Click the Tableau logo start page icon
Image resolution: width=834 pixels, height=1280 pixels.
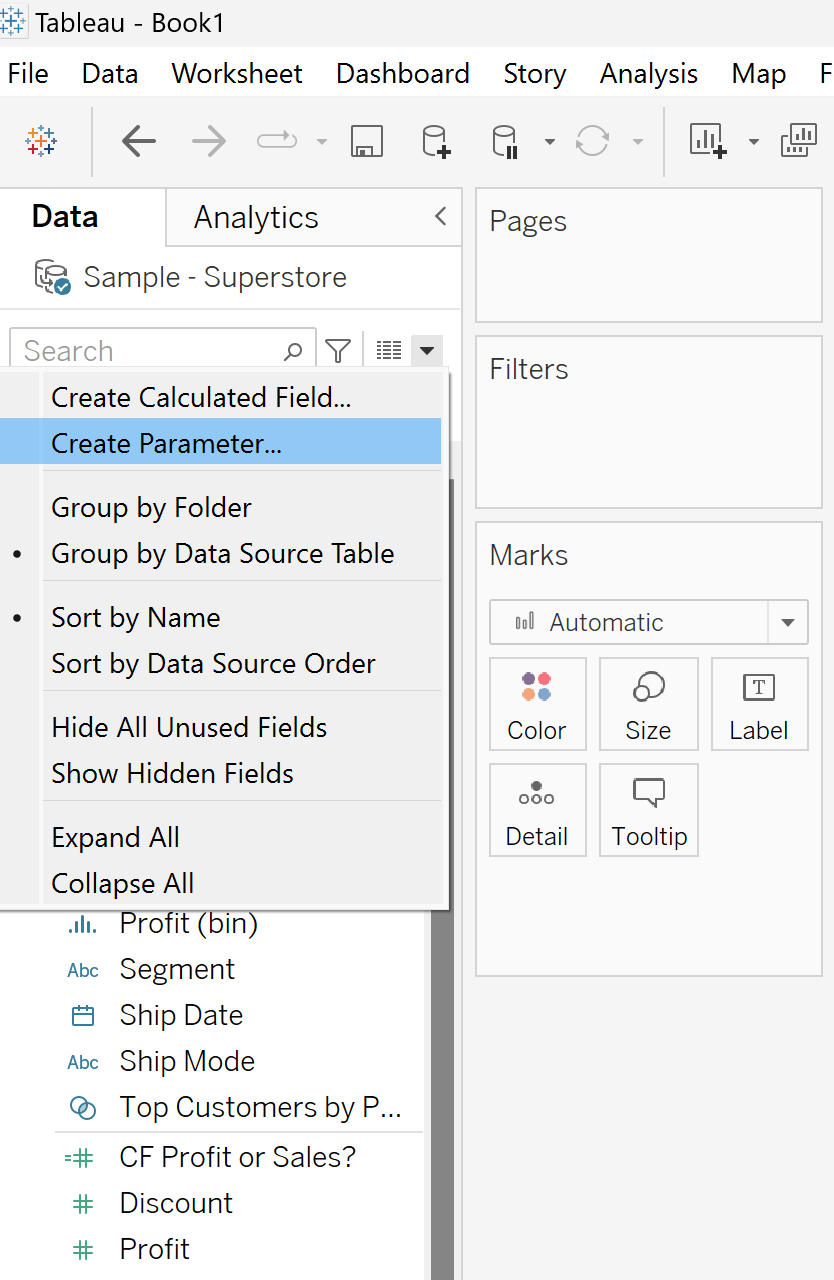coord(42,142)
